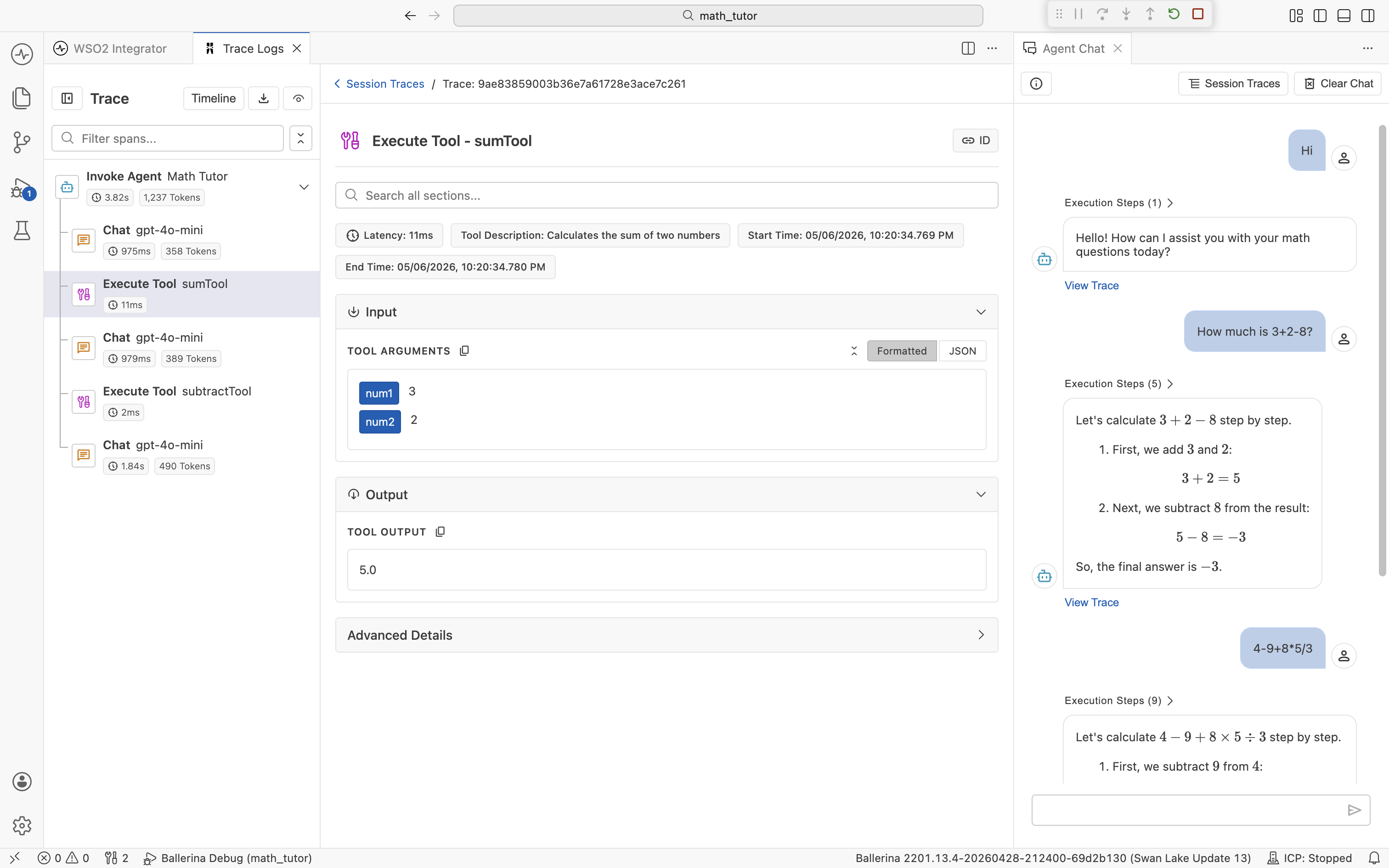Click the agent chat scrollbar
The image size is (1389, 868).
[1382, 350]
